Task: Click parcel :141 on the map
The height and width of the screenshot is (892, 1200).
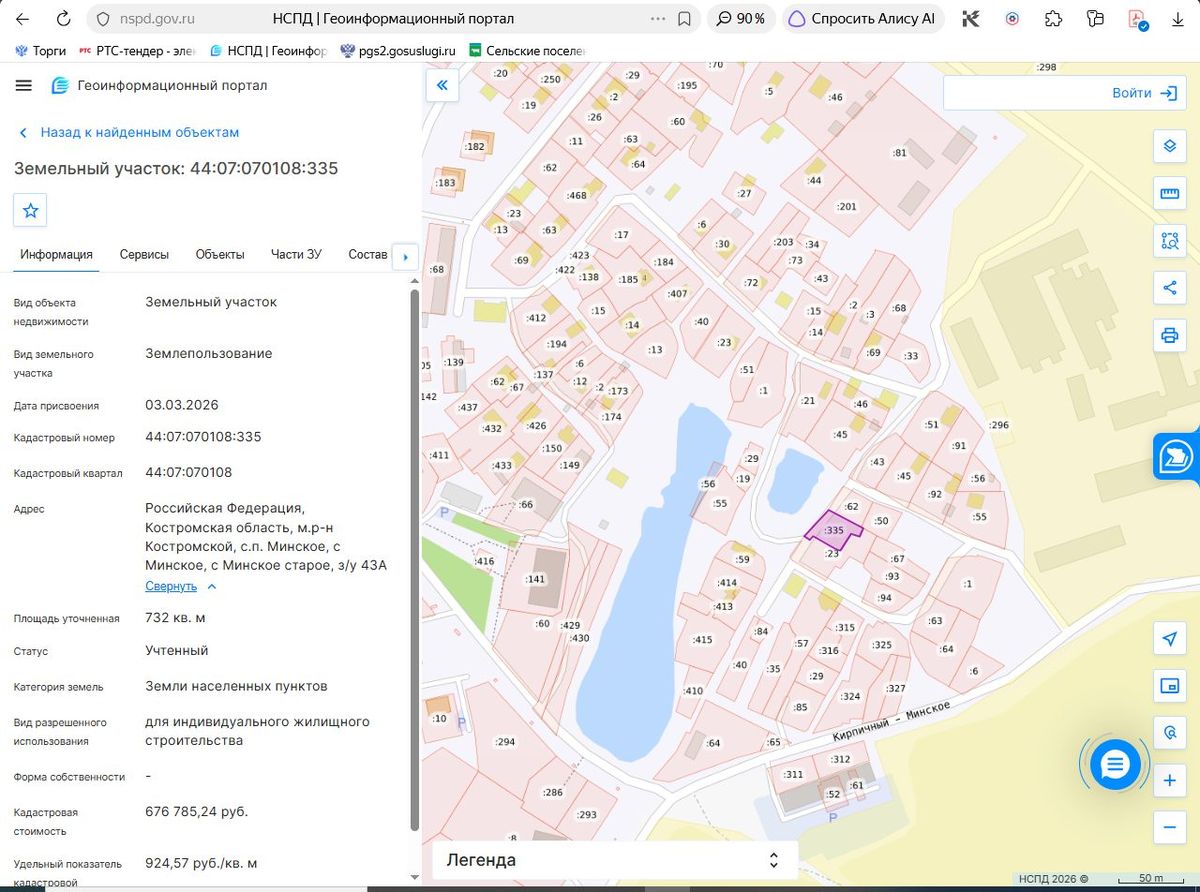Action: click(x=534, y=579)
